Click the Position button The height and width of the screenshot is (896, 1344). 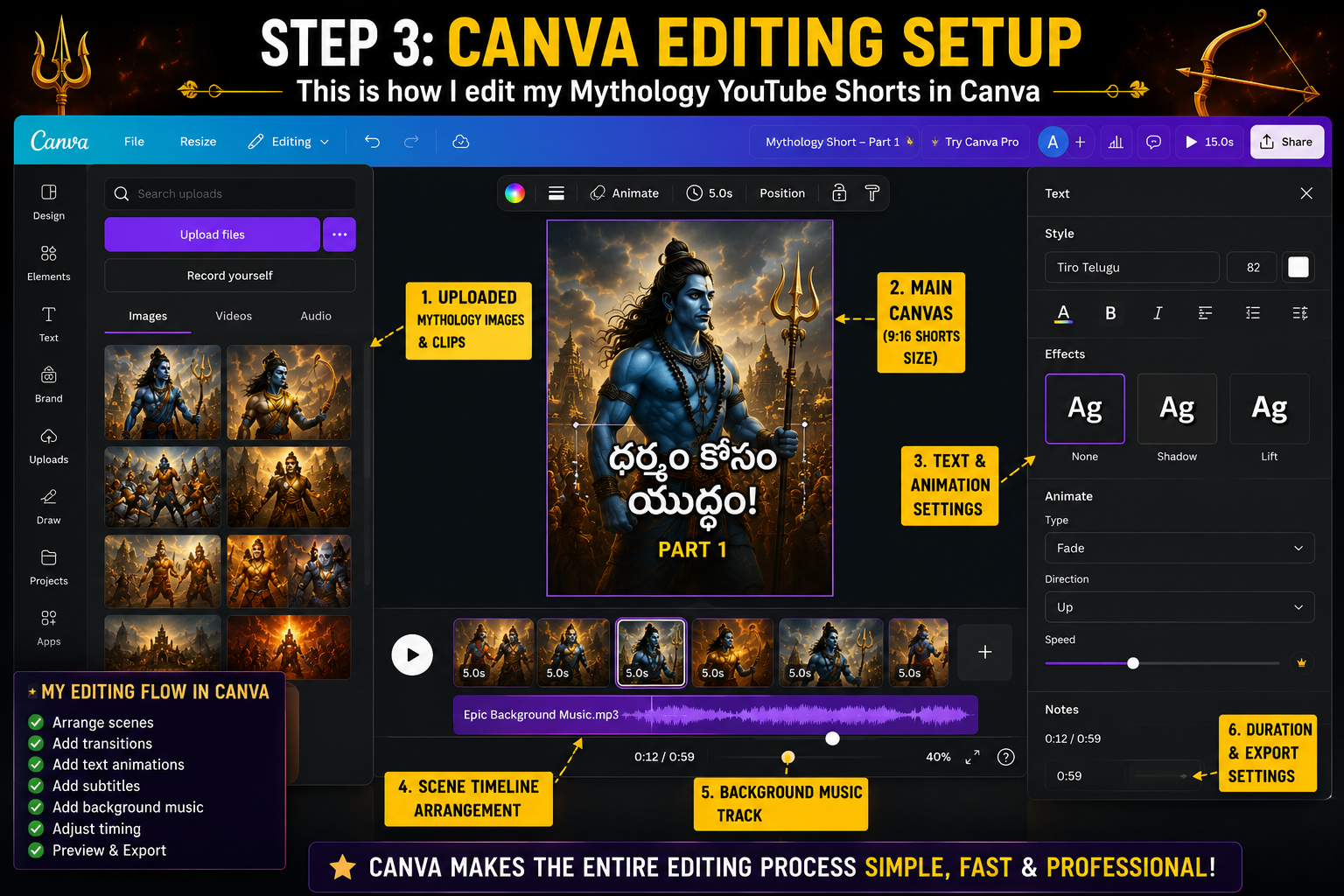(x=782, y=193)
